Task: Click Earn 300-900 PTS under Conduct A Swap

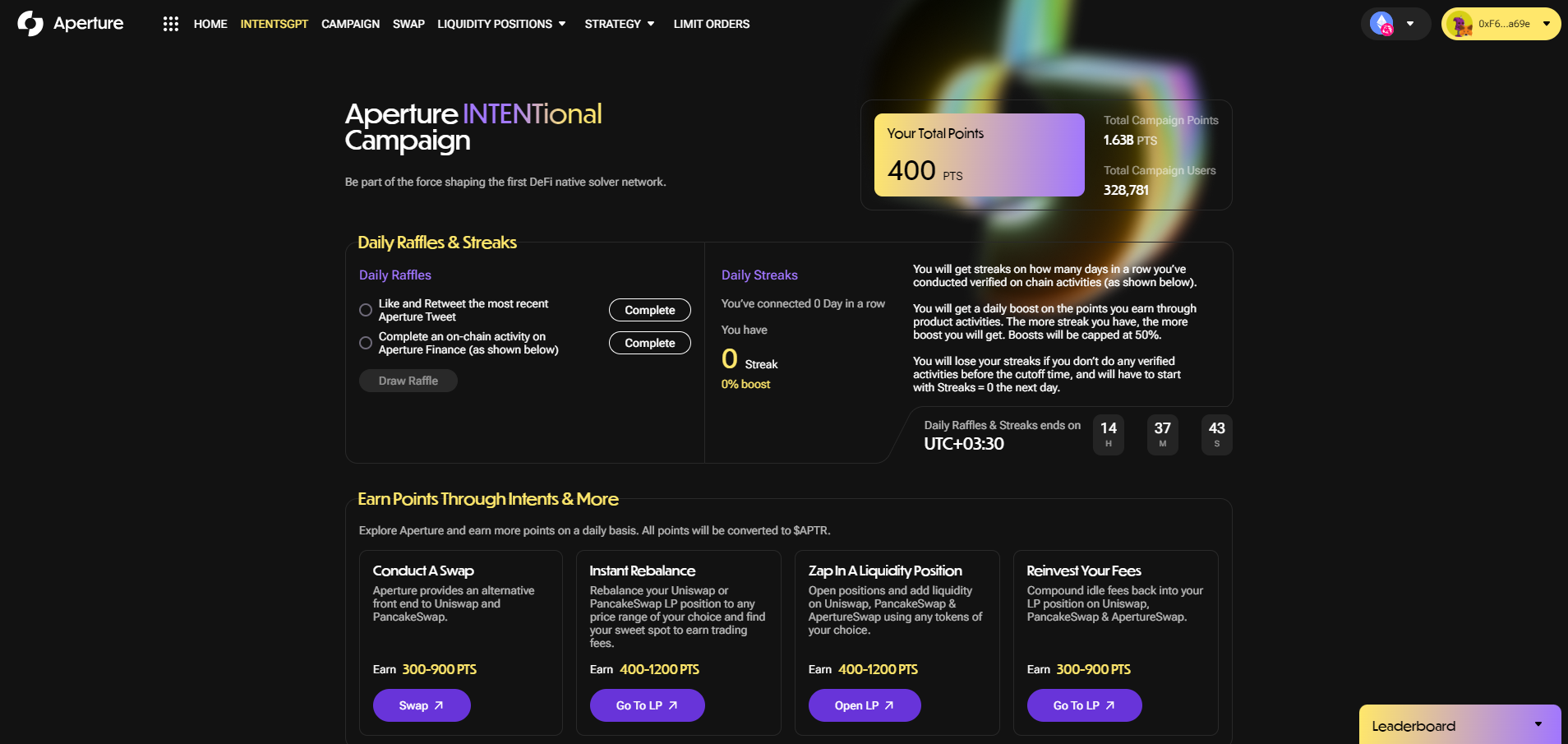Action: point(425,669)
